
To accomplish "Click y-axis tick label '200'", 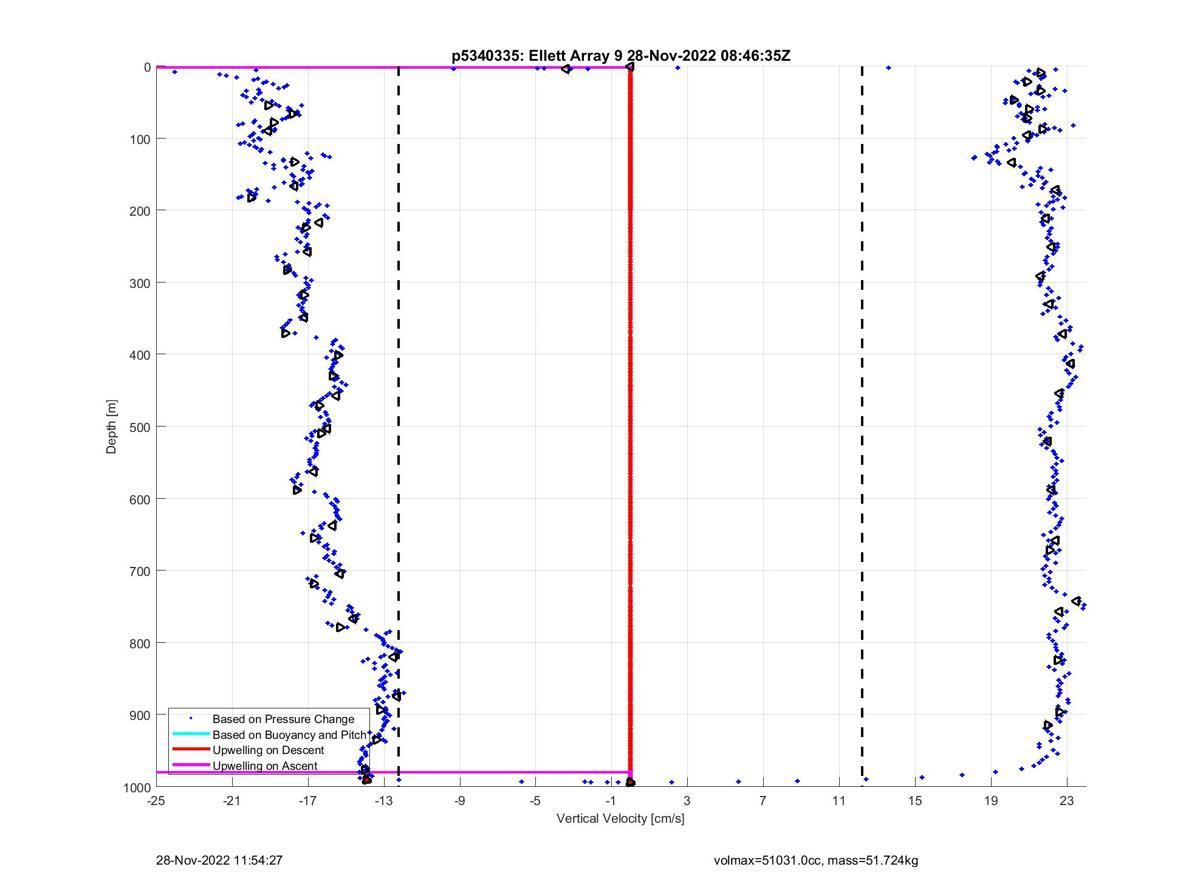I will [140, 211].
